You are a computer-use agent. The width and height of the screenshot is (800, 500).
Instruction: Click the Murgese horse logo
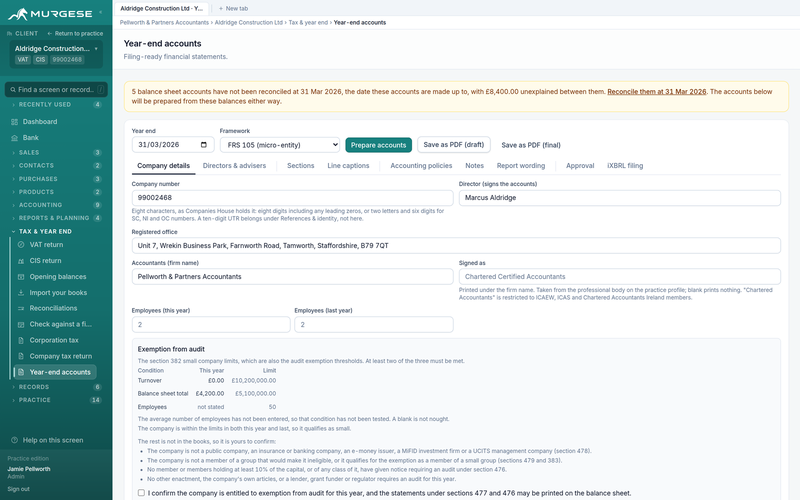click(17, 14)
